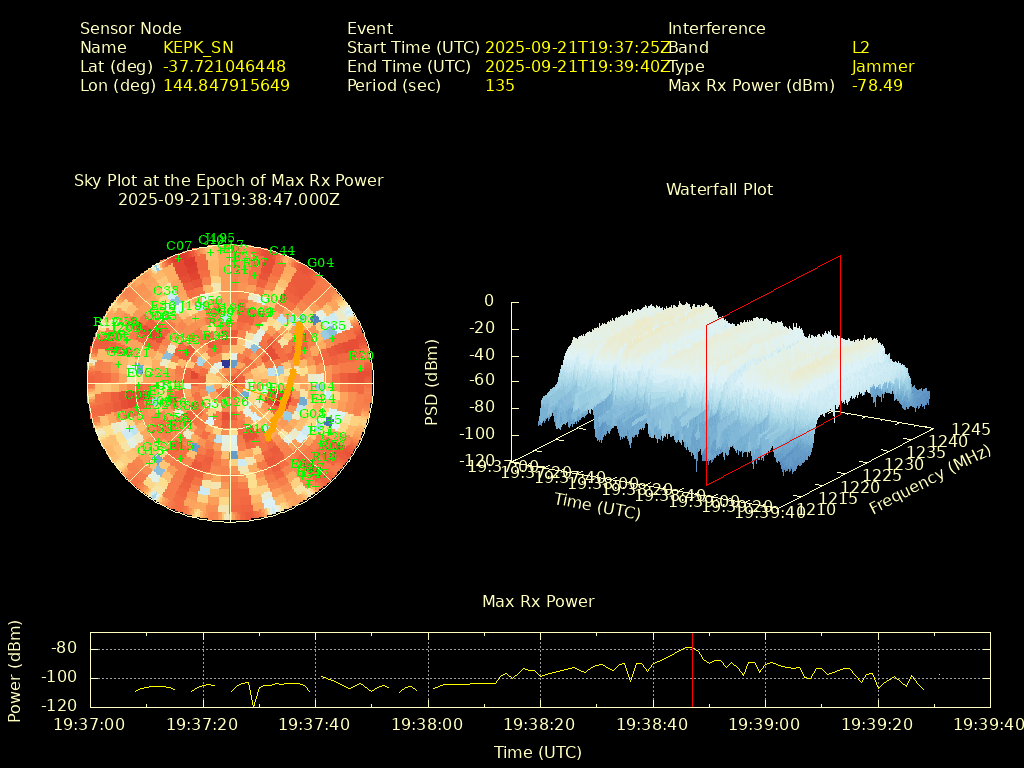Click the E04 satellite marker

pos(322,387)
